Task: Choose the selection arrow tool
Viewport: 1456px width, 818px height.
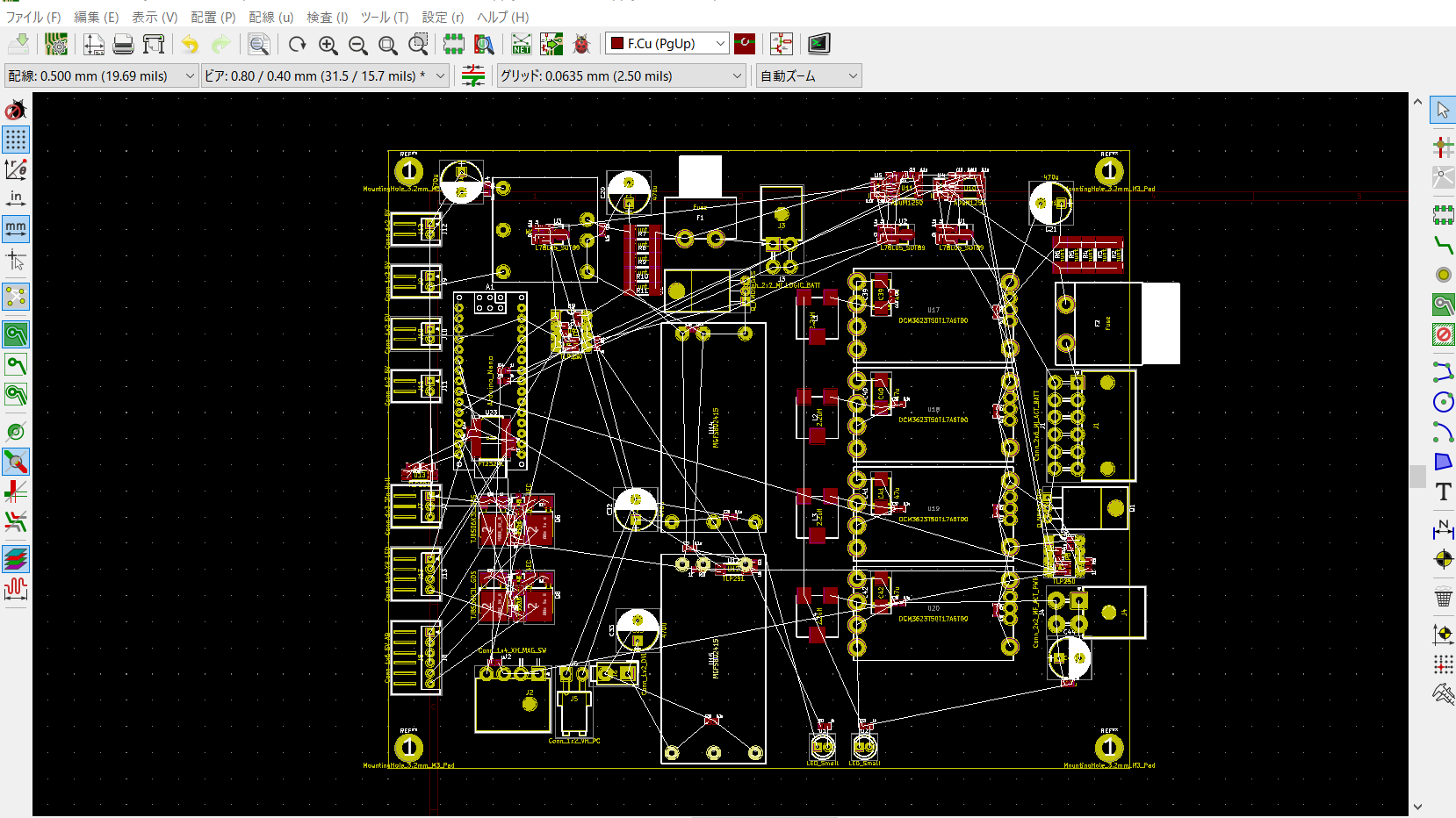Action: [1443, 110]
